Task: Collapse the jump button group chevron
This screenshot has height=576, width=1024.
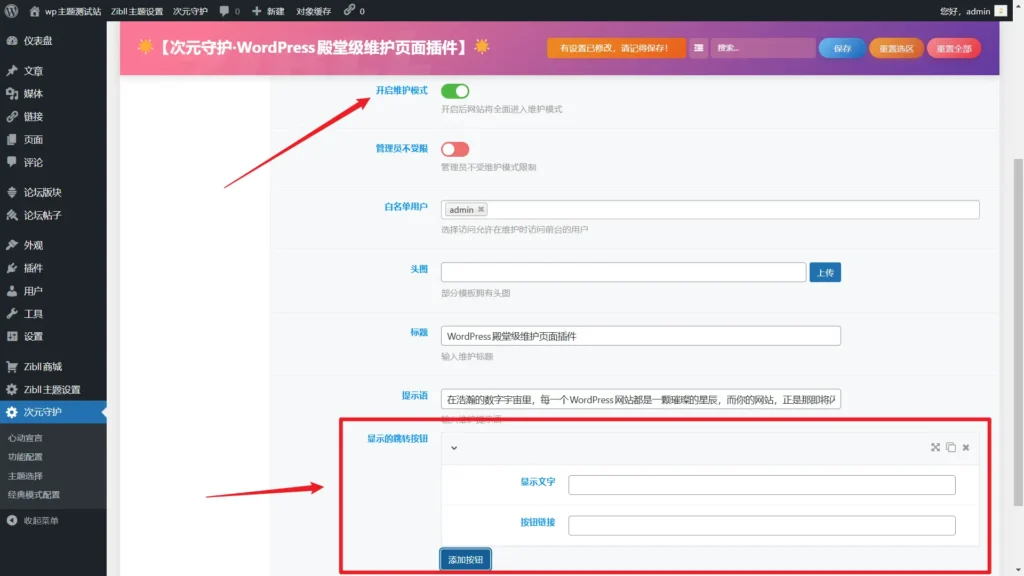Action: (x=454, y=448)
